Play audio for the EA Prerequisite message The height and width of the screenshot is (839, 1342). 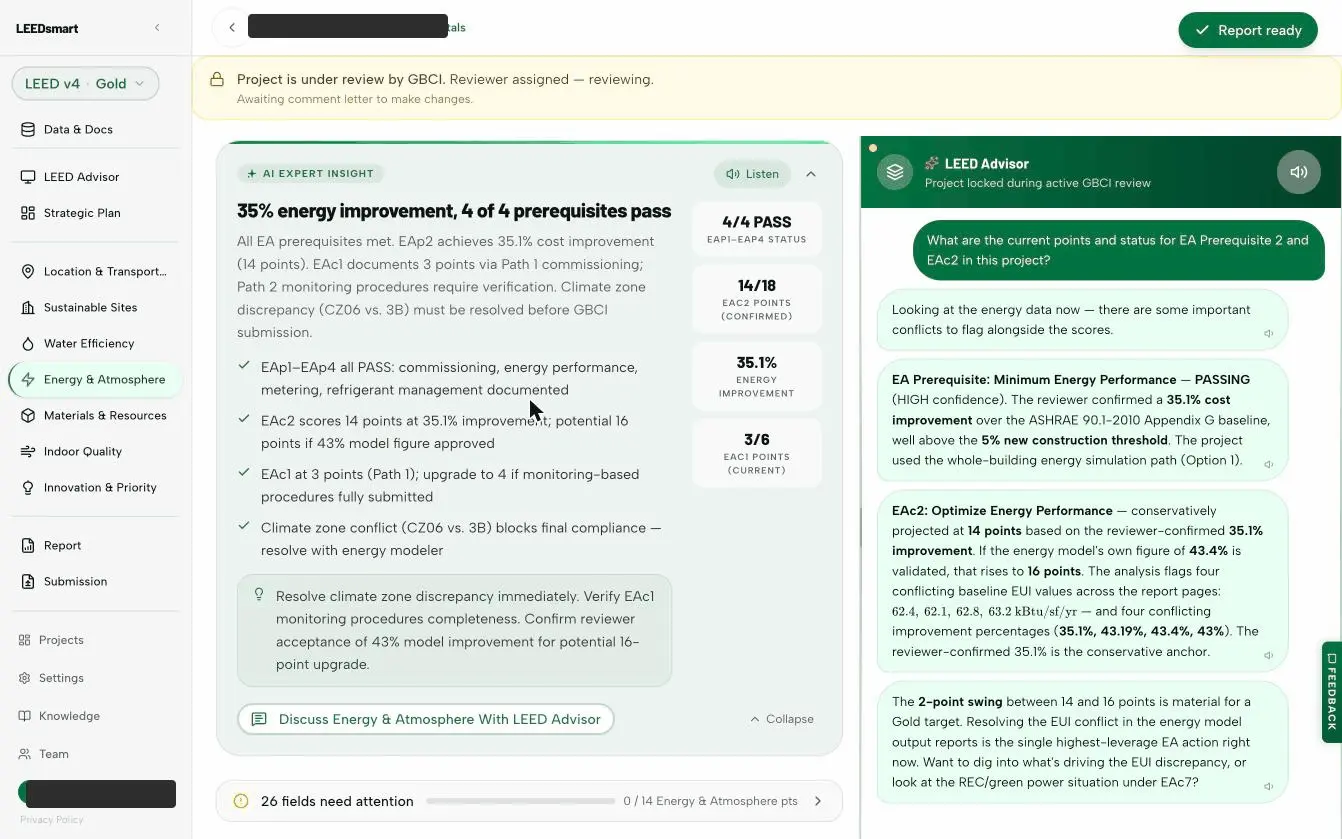click(1268, 464)
